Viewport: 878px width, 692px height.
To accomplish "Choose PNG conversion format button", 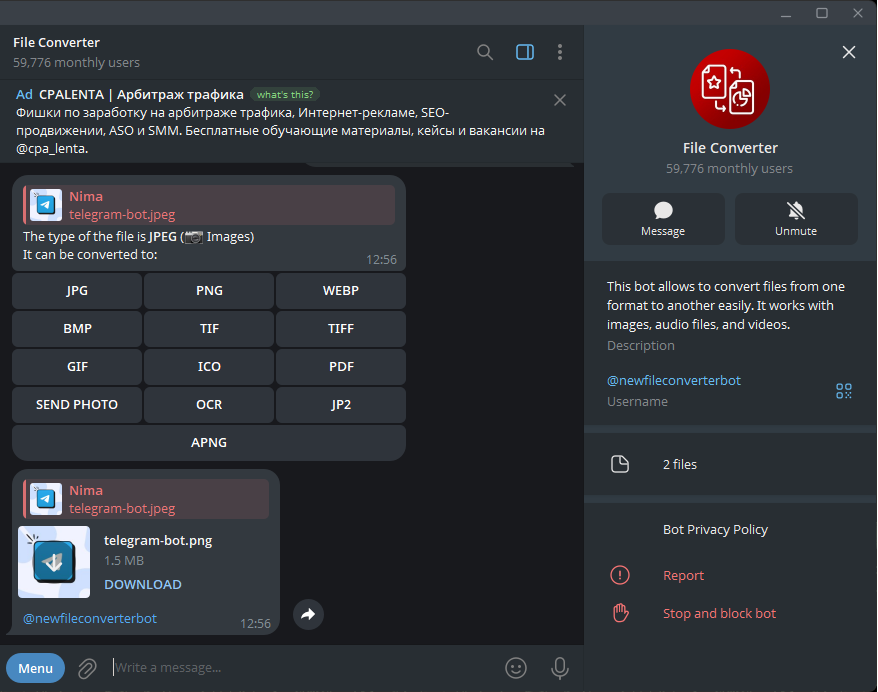I will (x=209, y=291).
